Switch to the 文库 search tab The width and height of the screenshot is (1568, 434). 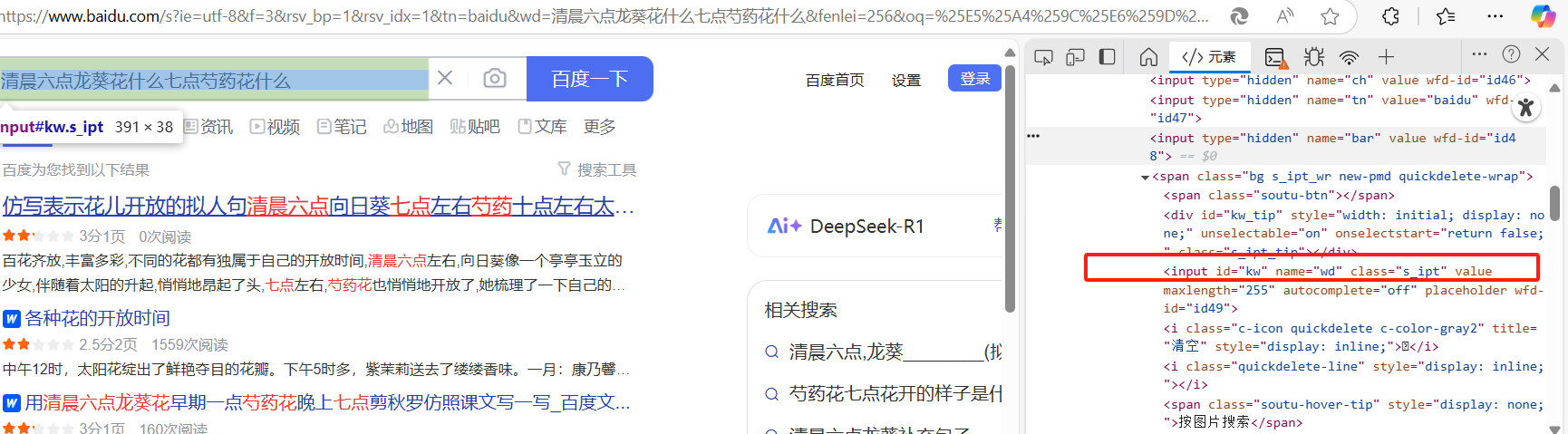click(542, 127)
